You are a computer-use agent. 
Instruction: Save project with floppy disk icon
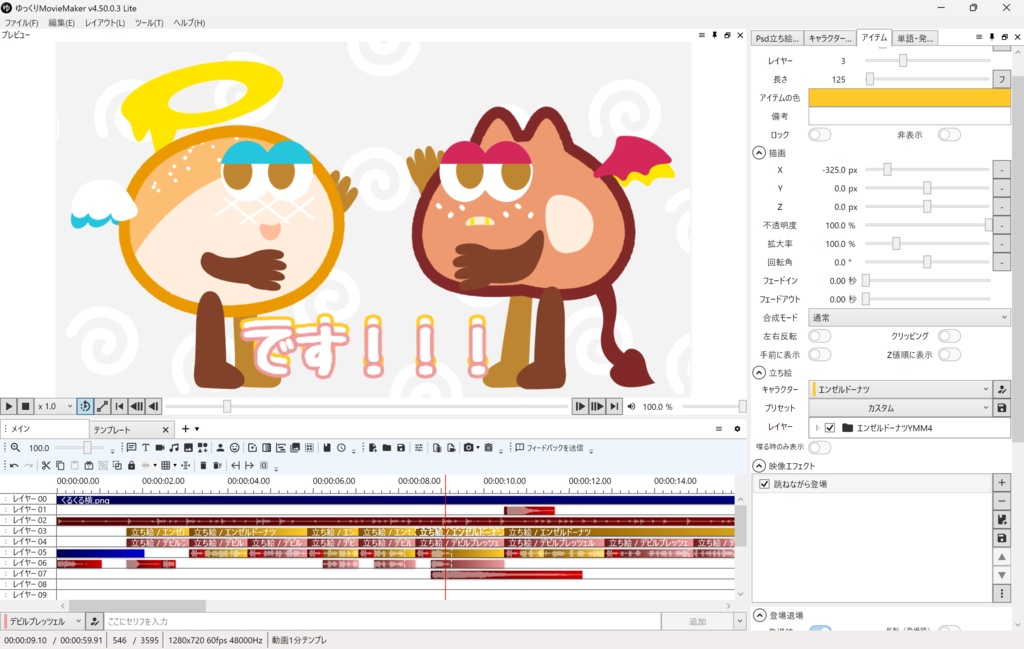click(401, 447)
